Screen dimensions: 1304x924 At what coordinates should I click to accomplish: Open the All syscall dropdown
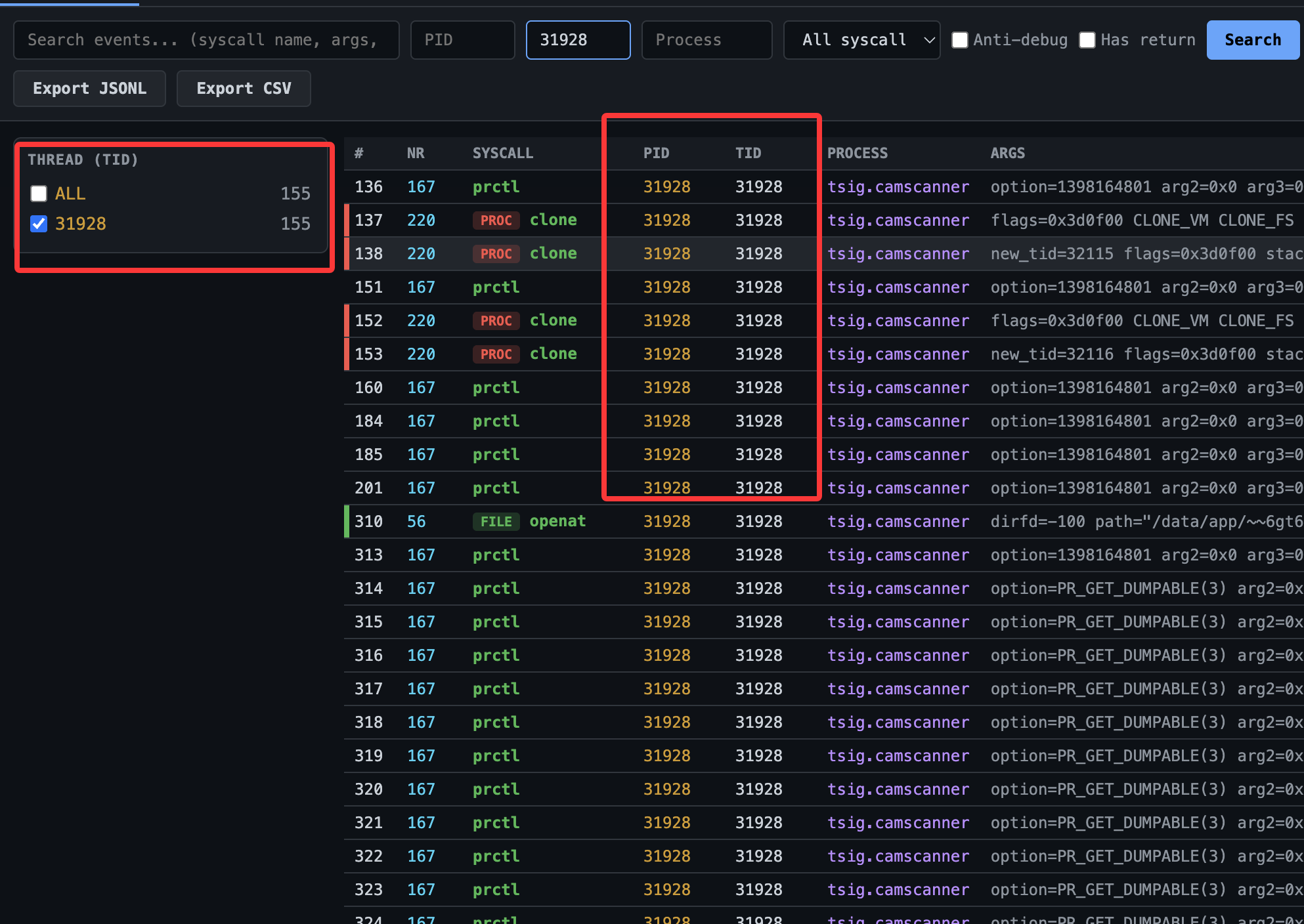pos(861,40)
